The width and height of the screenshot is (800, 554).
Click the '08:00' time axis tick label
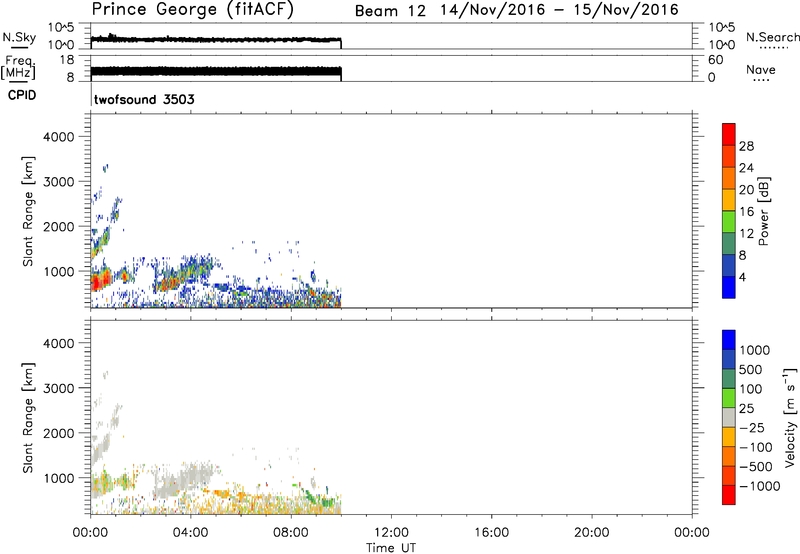click(291, 533)
